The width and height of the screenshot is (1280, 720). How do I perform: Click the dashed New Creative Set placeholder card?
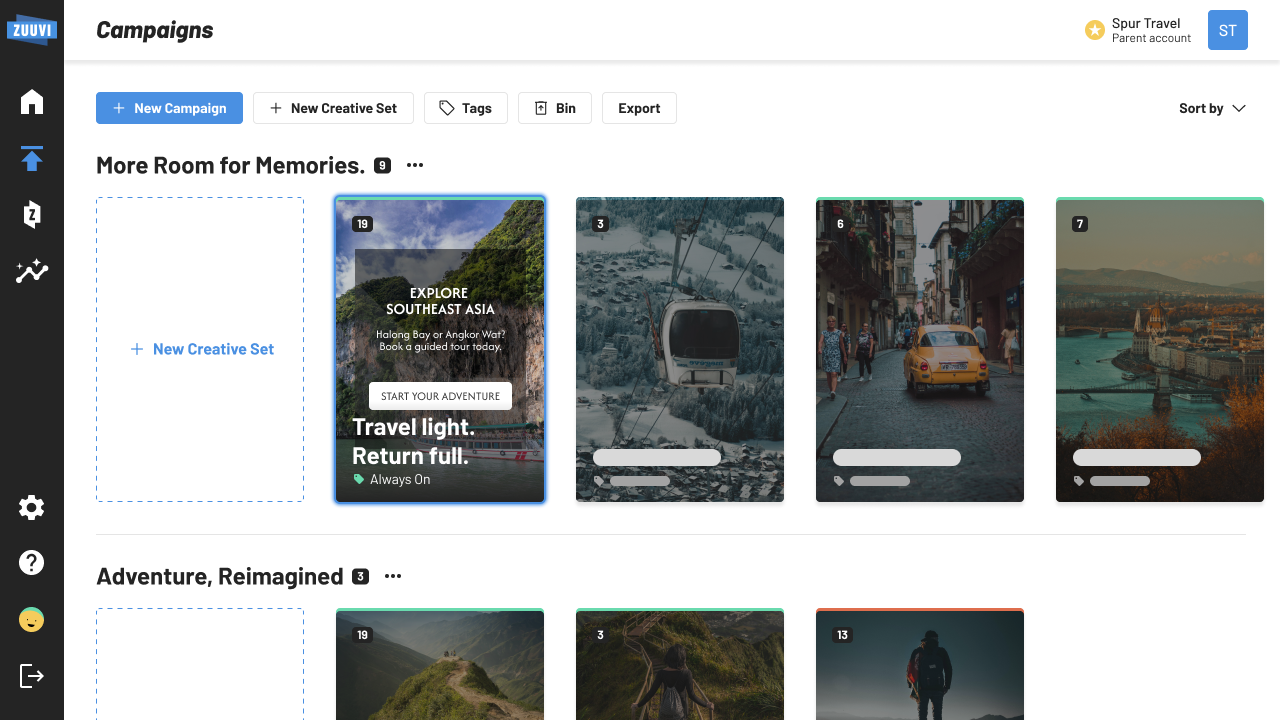coord(200,349)
